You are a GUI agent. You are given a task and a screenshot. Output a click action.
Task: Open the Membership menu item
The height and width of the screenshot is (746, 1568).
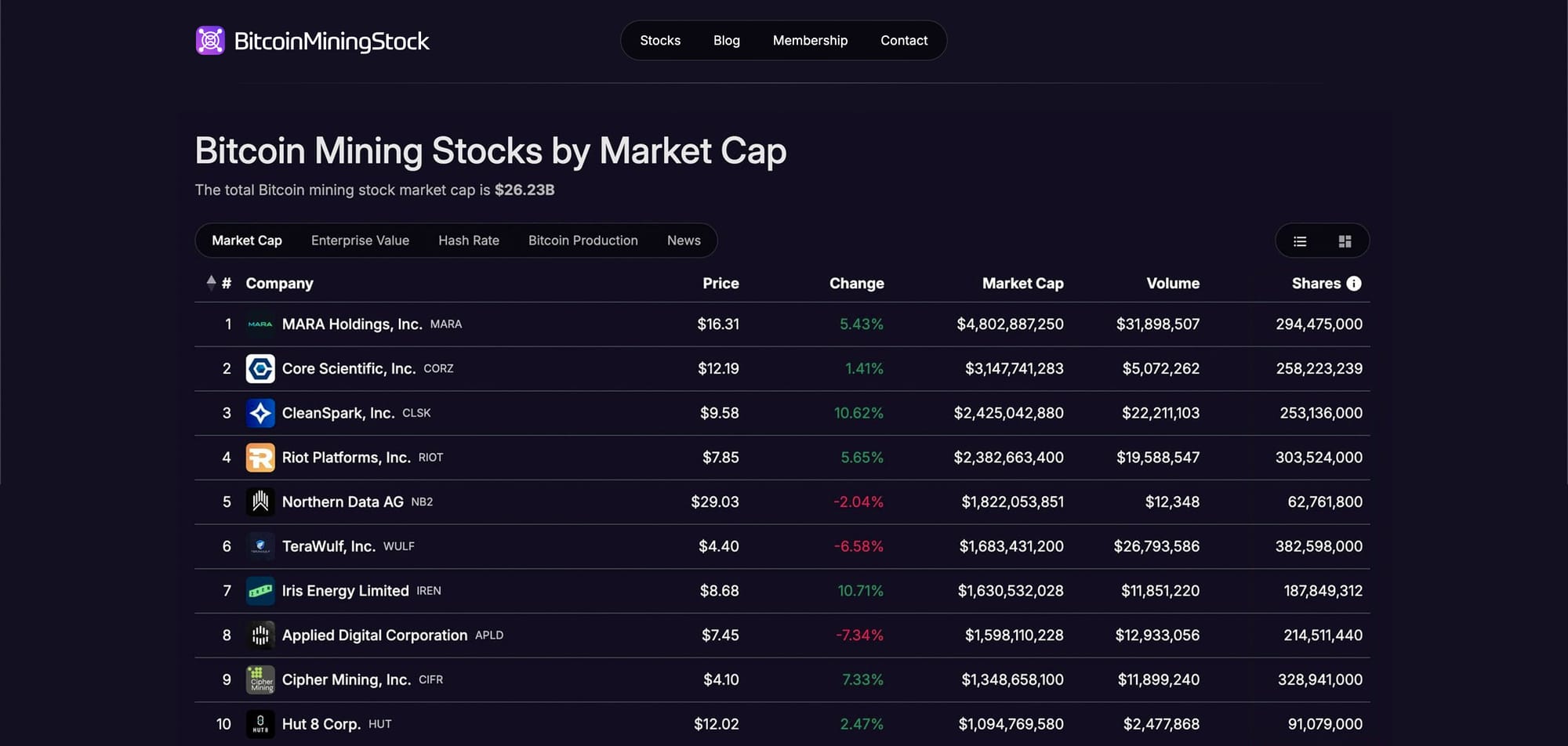(810, 41)
